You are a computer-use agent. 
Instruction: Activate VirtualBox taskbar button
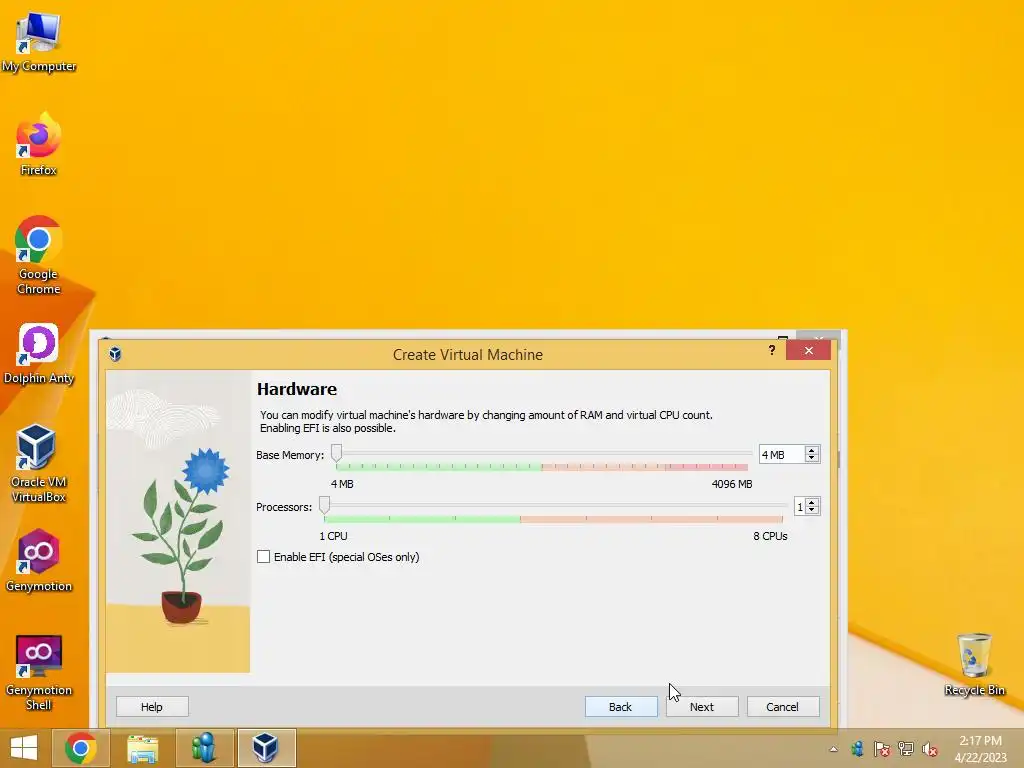[266, 748]
